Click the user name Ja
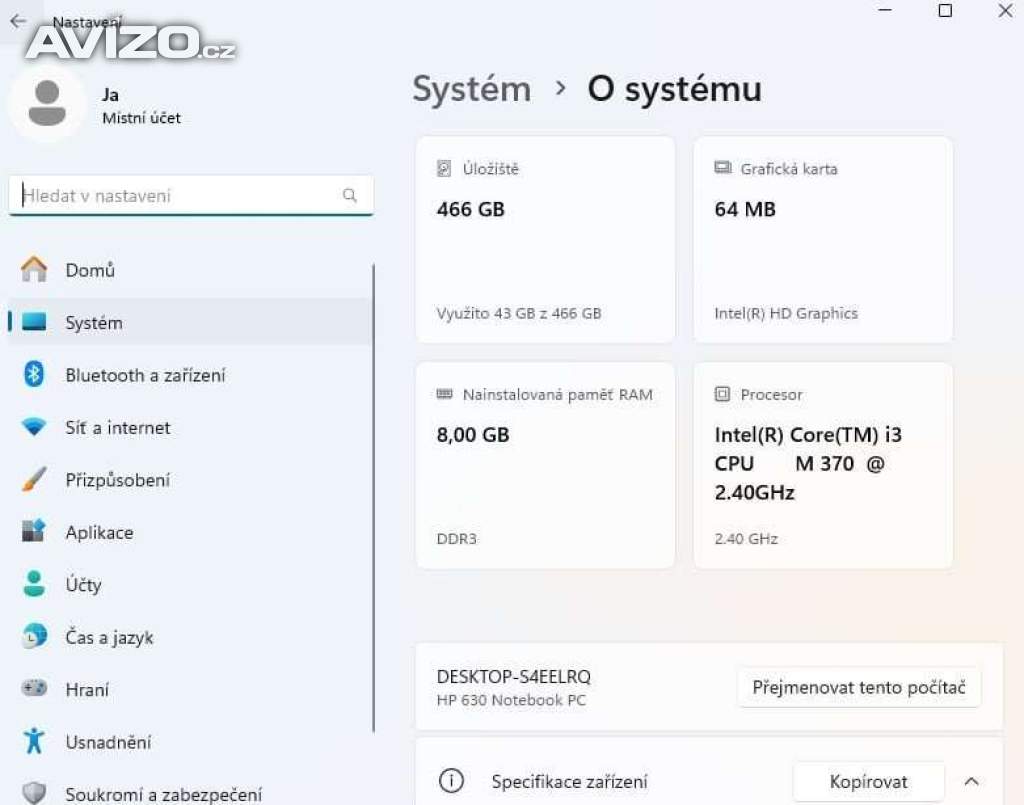This screenshot has height=805, width=1024. point(110,95)
